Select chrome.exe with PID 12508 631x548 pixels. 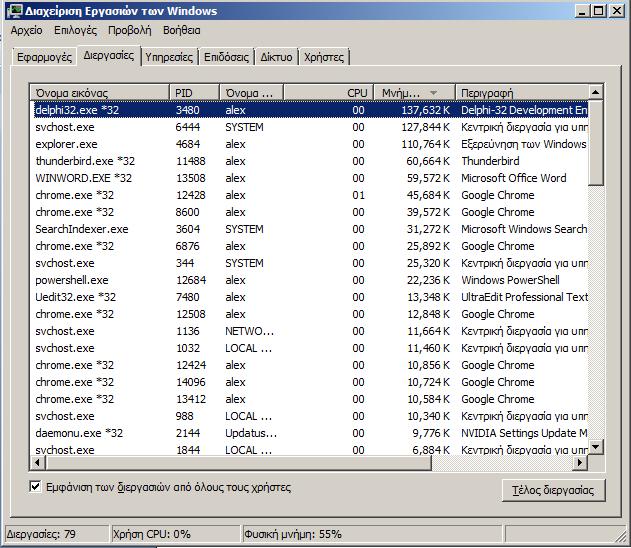point(310,314)
